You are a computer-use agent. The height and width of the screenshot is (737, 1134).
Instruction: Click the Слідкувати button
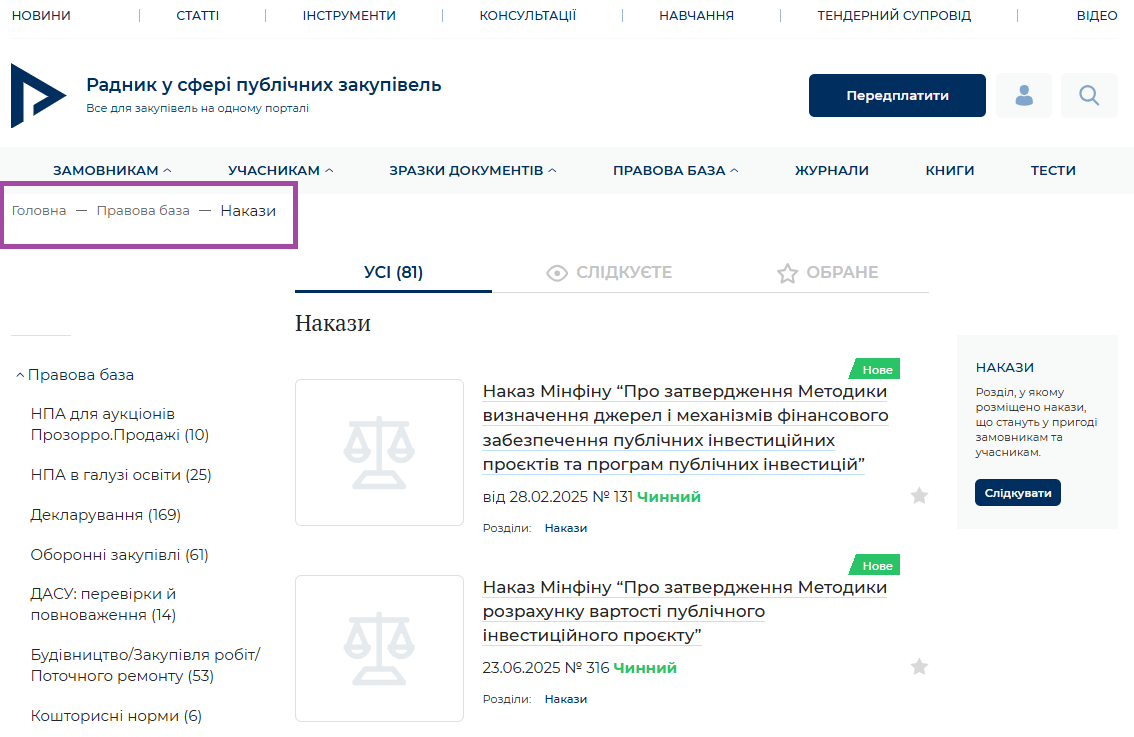pyautogui.click(x=1017, y=493)
